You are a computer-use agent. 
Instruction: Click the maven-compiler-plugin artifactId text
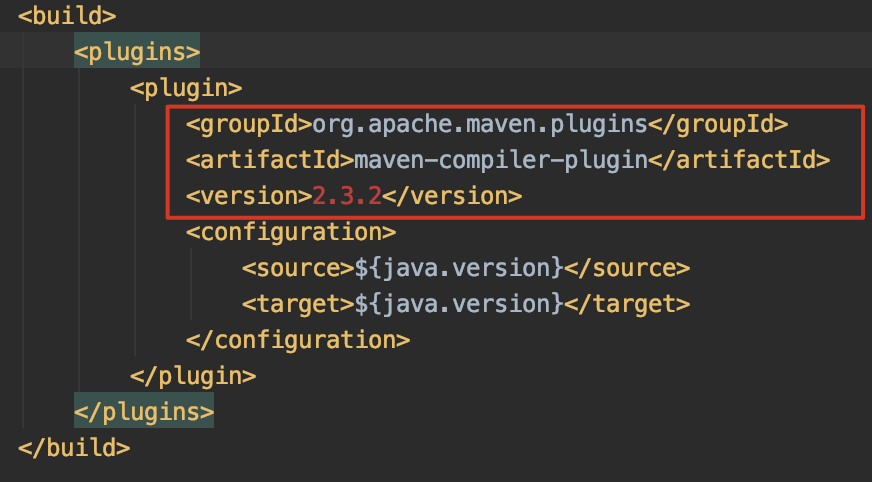click(501, 160)
